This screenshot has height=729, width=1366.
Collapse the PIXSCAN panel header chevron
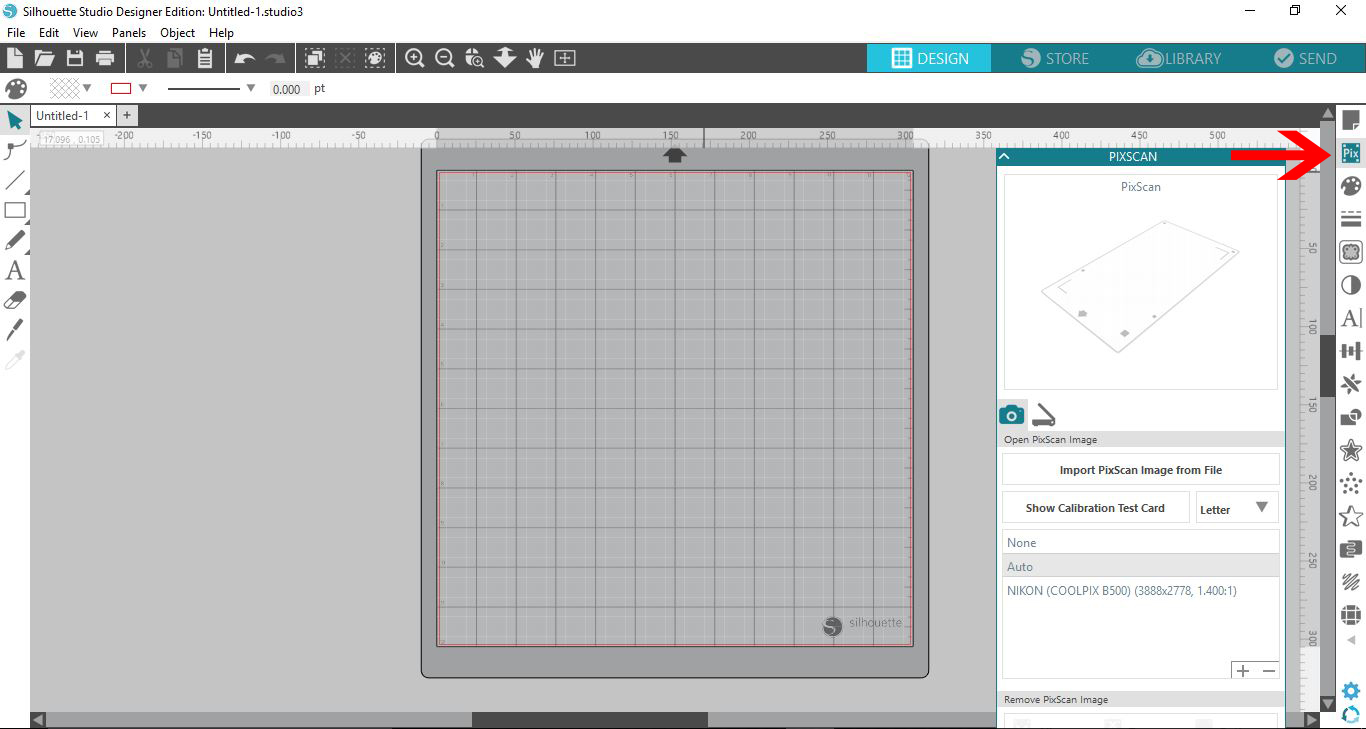1005,157
